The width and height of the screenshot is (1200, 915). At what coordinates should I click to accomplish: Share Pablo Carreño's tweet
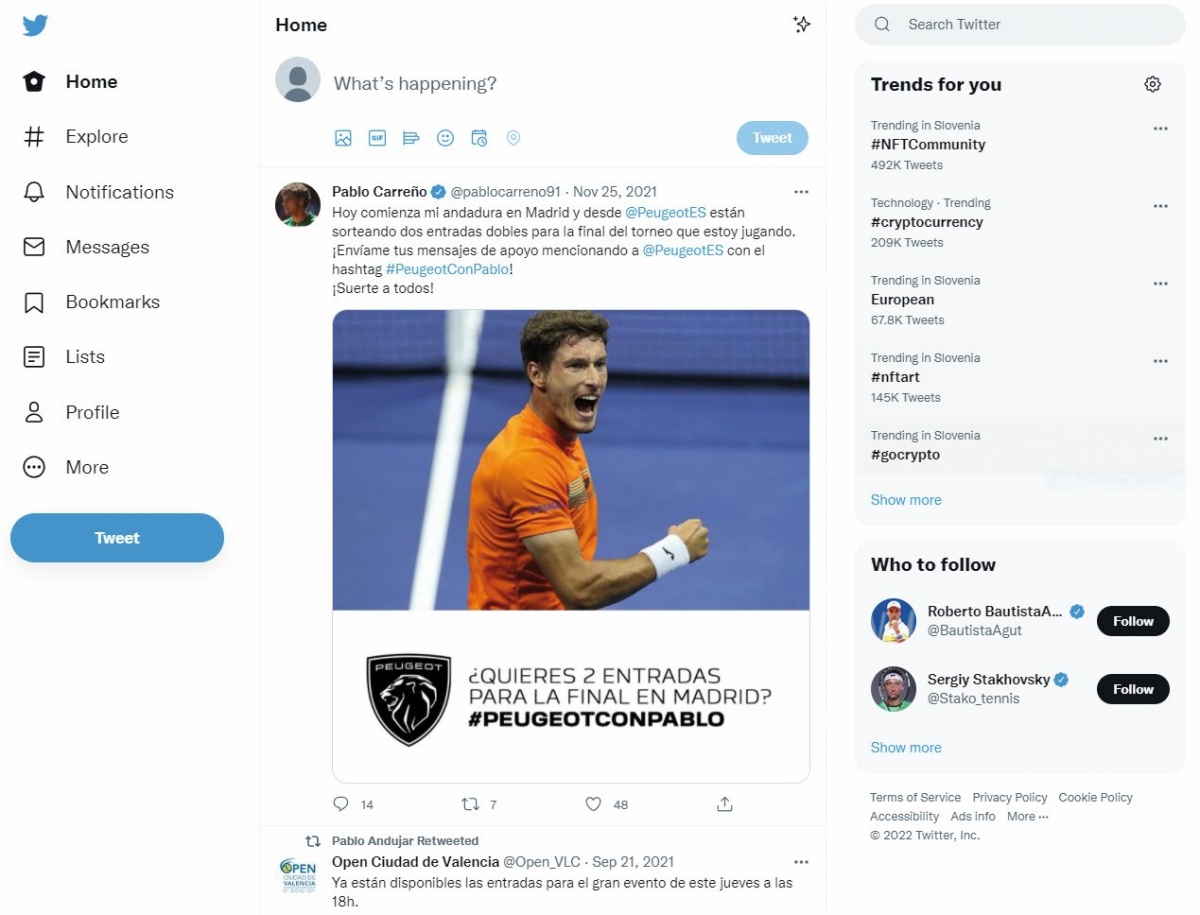tap(725, 804)
